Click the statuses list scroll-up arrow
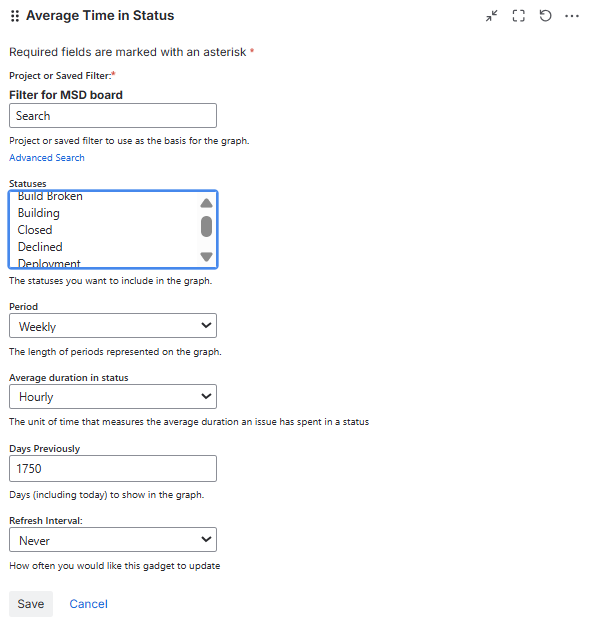Image resolution: width=589 pixels, height=630 pixels. (206, 203)
